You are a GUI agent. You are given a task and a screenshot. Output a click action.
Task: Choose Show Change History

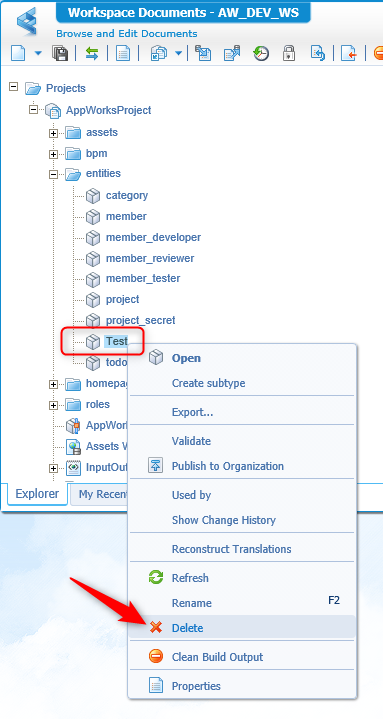pos(242,520)
